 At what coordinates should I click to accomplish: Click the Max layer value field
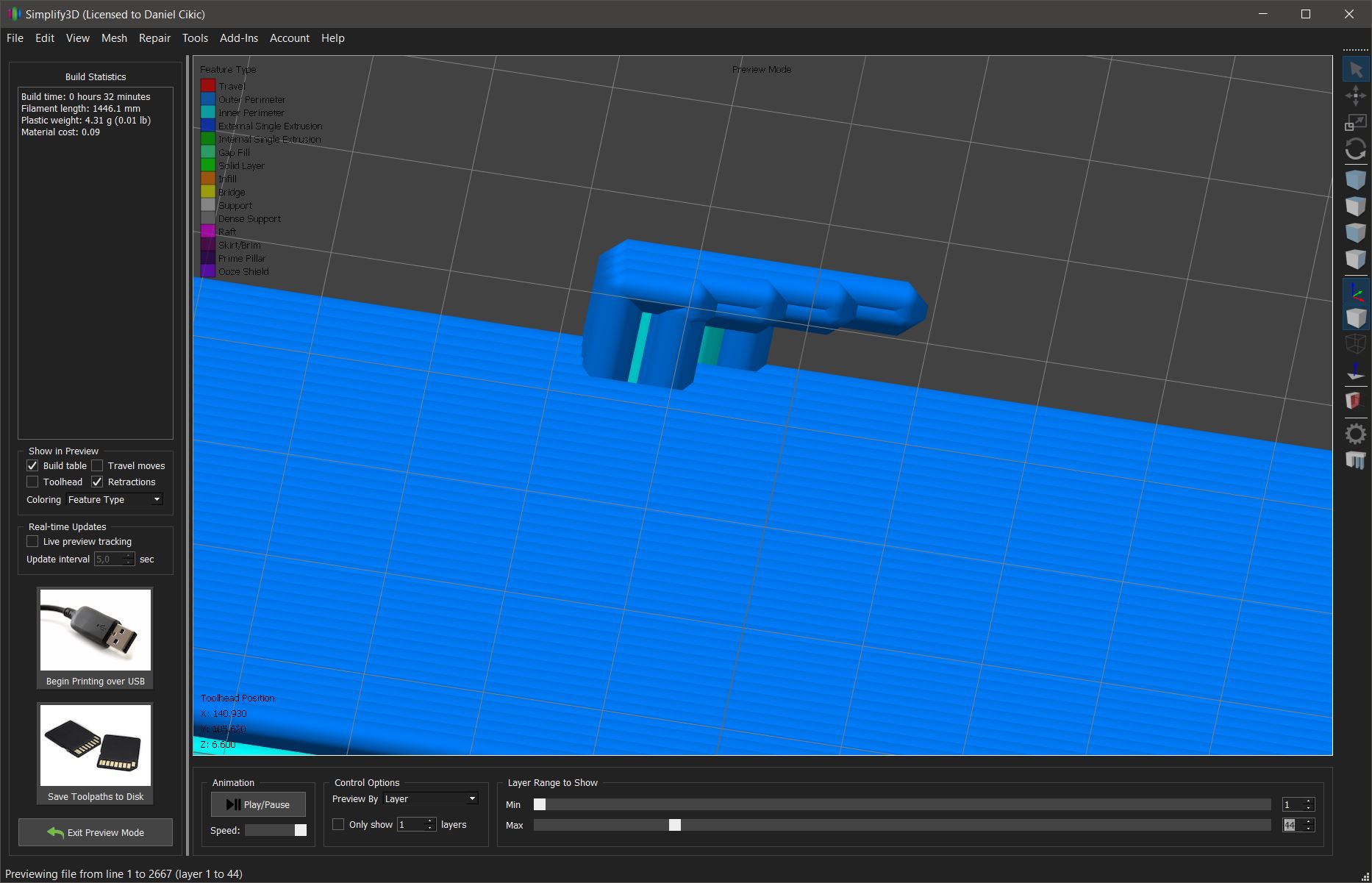[x=1293, y=825]
